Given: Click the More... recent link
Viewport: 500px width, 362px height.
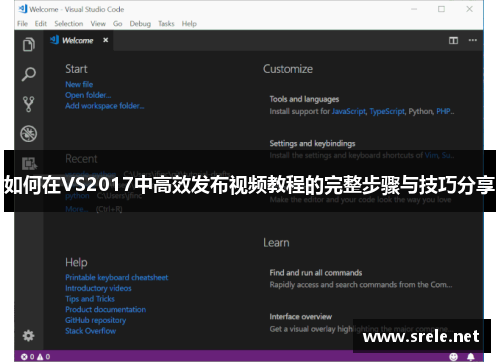Looking at the screenshot, I should tap(77, 209).
